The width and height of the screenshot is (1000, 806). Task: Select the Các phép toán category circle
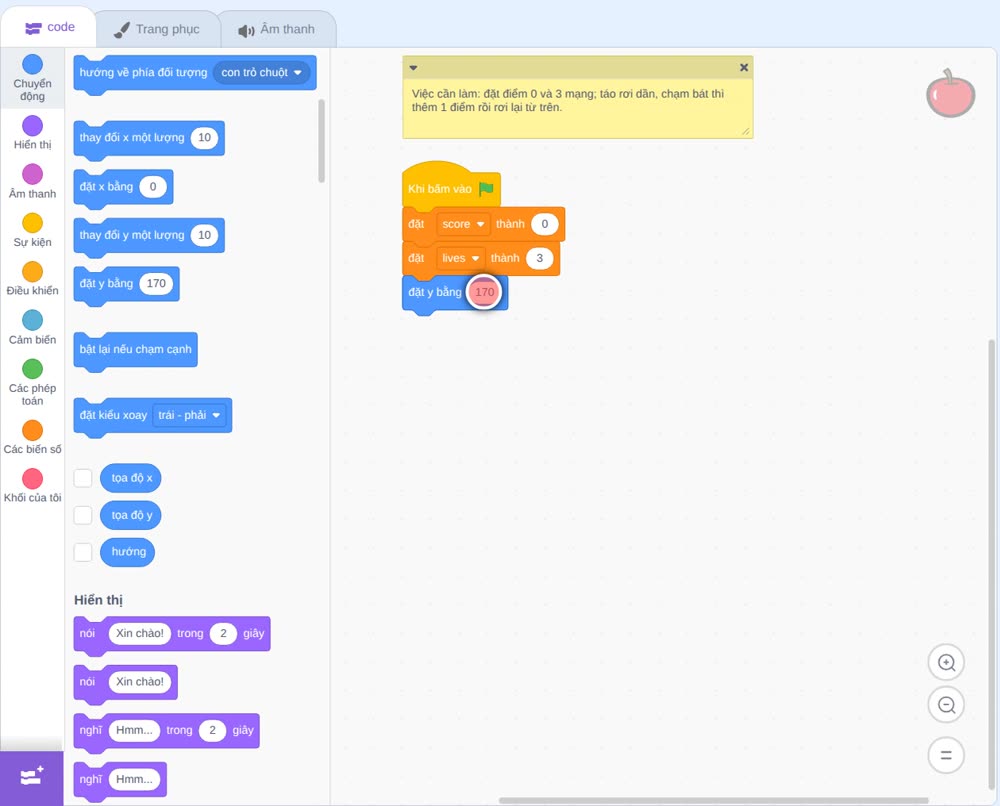coord(33,369)
